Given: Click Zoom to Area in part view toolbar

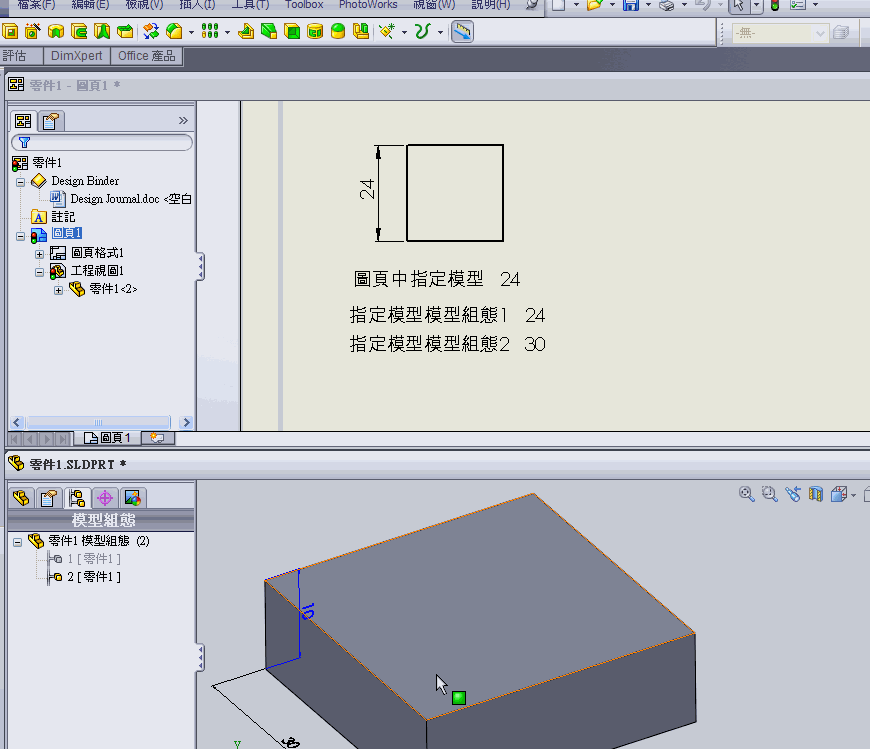Looking at the screenshot, I should click(x=770, y=494).
